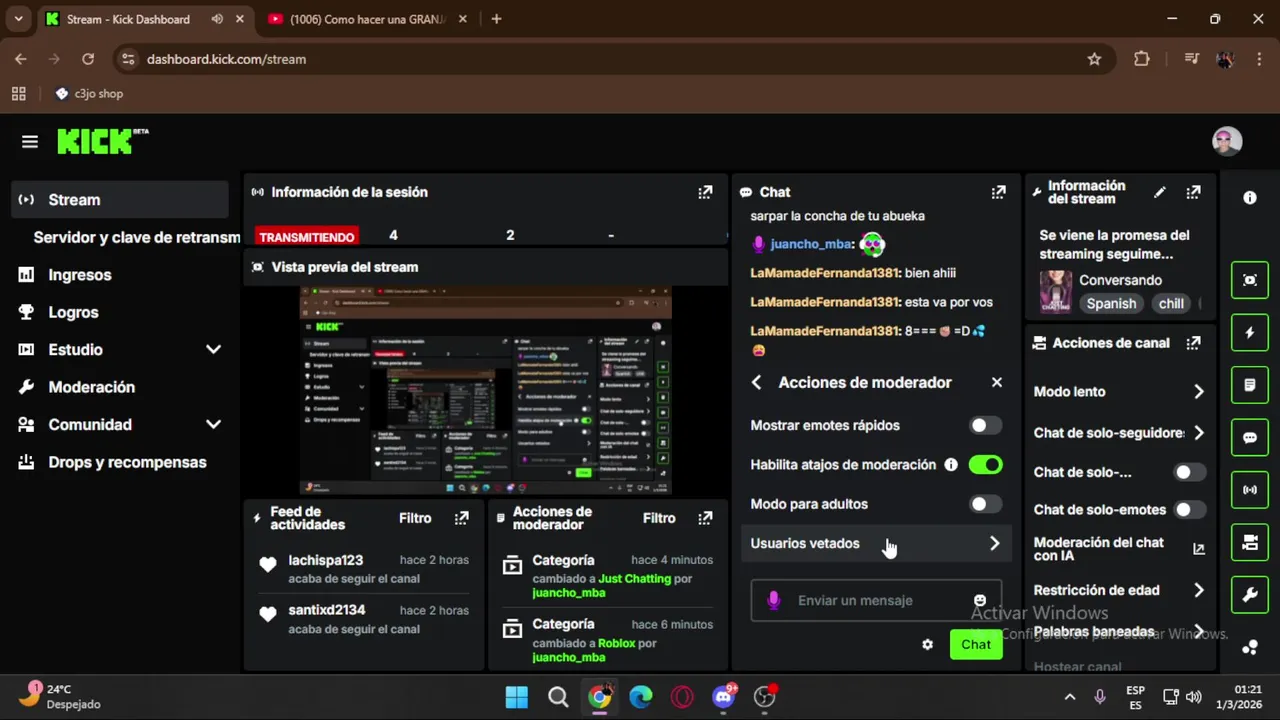This screenshot has height=720, width=1280.
Task: Expand the Estudio sidebar section
Action: [x=213, y=350]
